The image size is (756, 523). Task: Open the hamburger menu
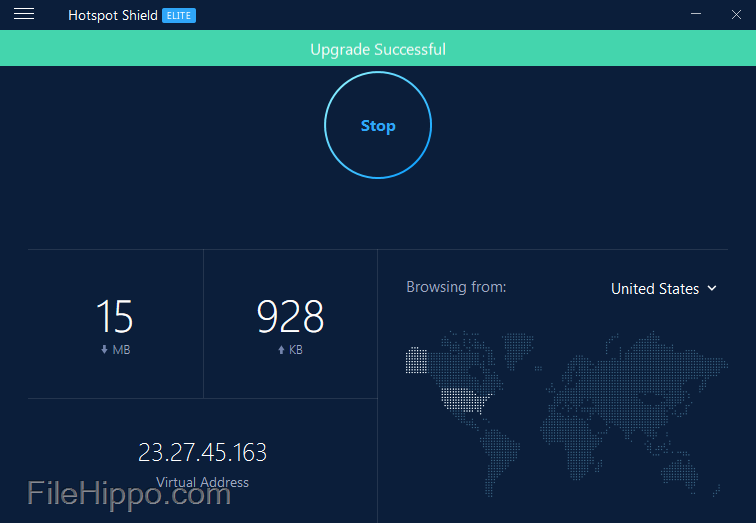[x=24, y=14]
